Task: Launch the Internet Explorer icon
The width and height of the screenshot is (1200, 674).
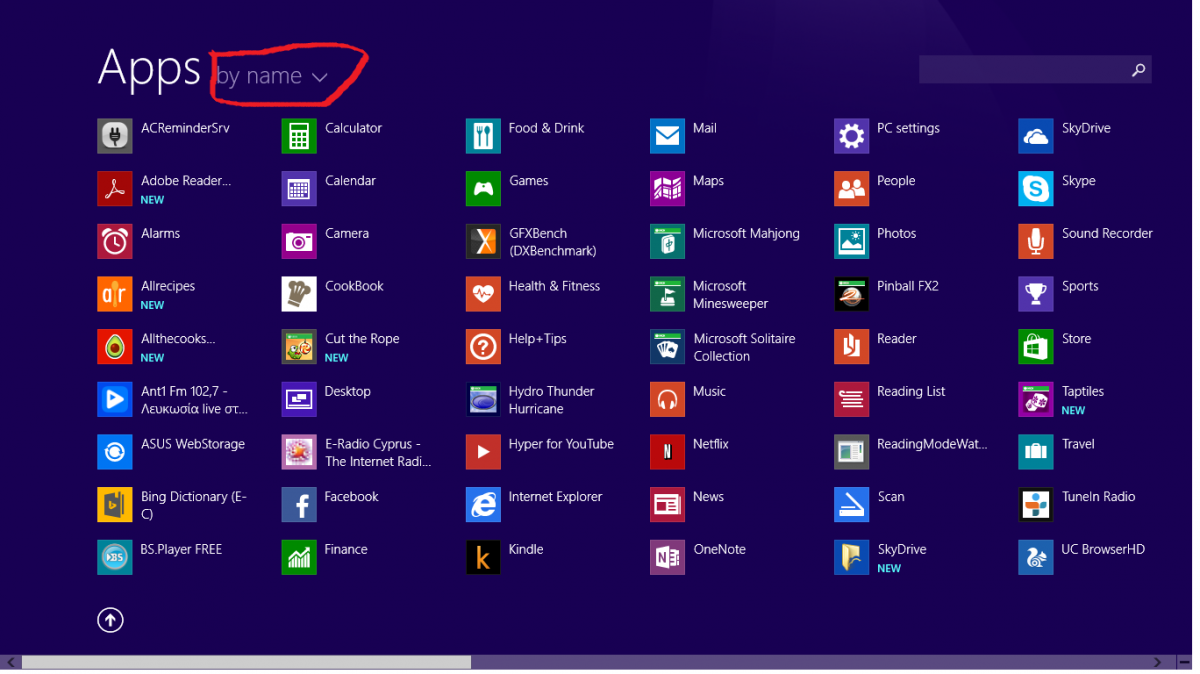Action: click(x=483, y=505)
